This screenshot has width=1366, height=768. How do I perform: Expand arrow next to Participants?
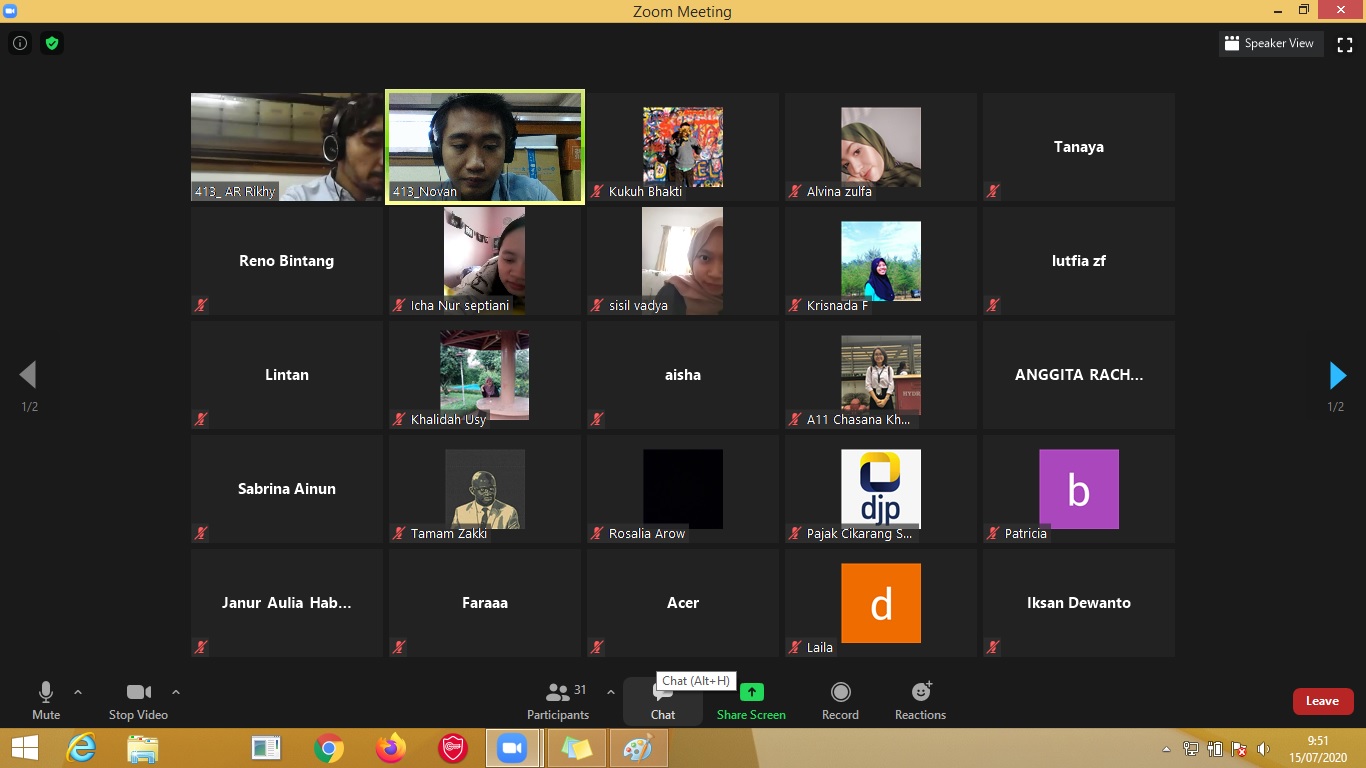(611, 692)
